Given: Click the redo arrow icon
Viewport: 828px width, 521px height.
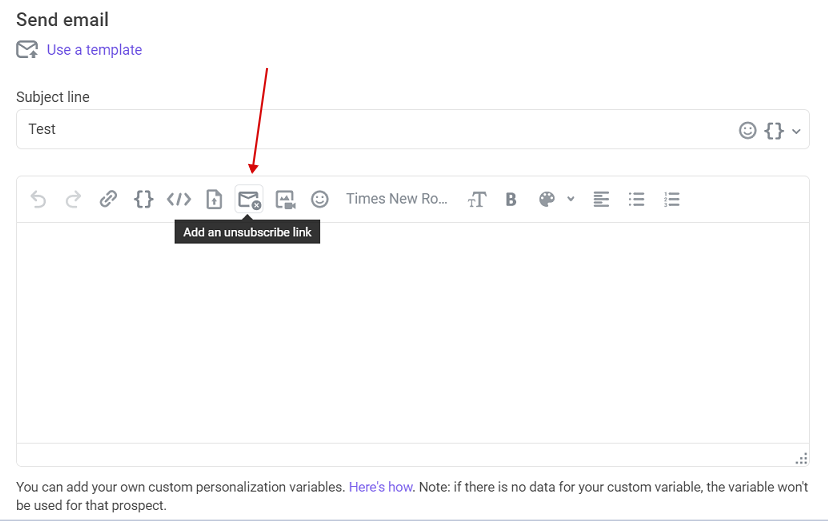Looking at the screenshot, I should [x=73, y=200].
